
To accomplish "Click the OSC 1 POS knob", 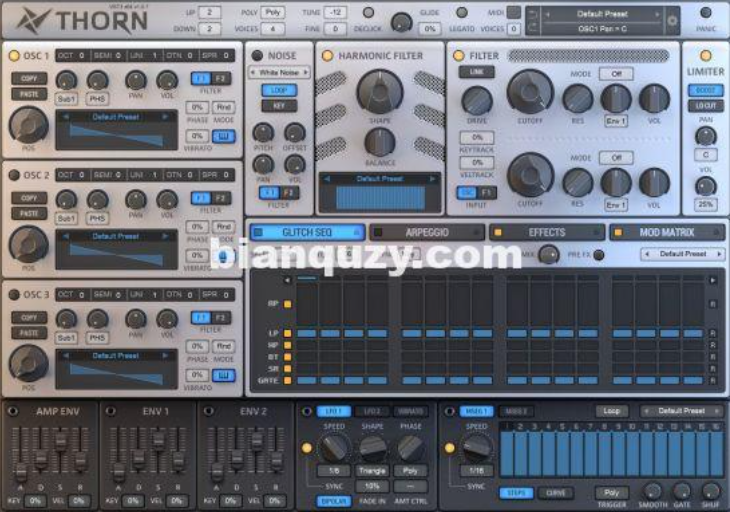I will 29,126.
